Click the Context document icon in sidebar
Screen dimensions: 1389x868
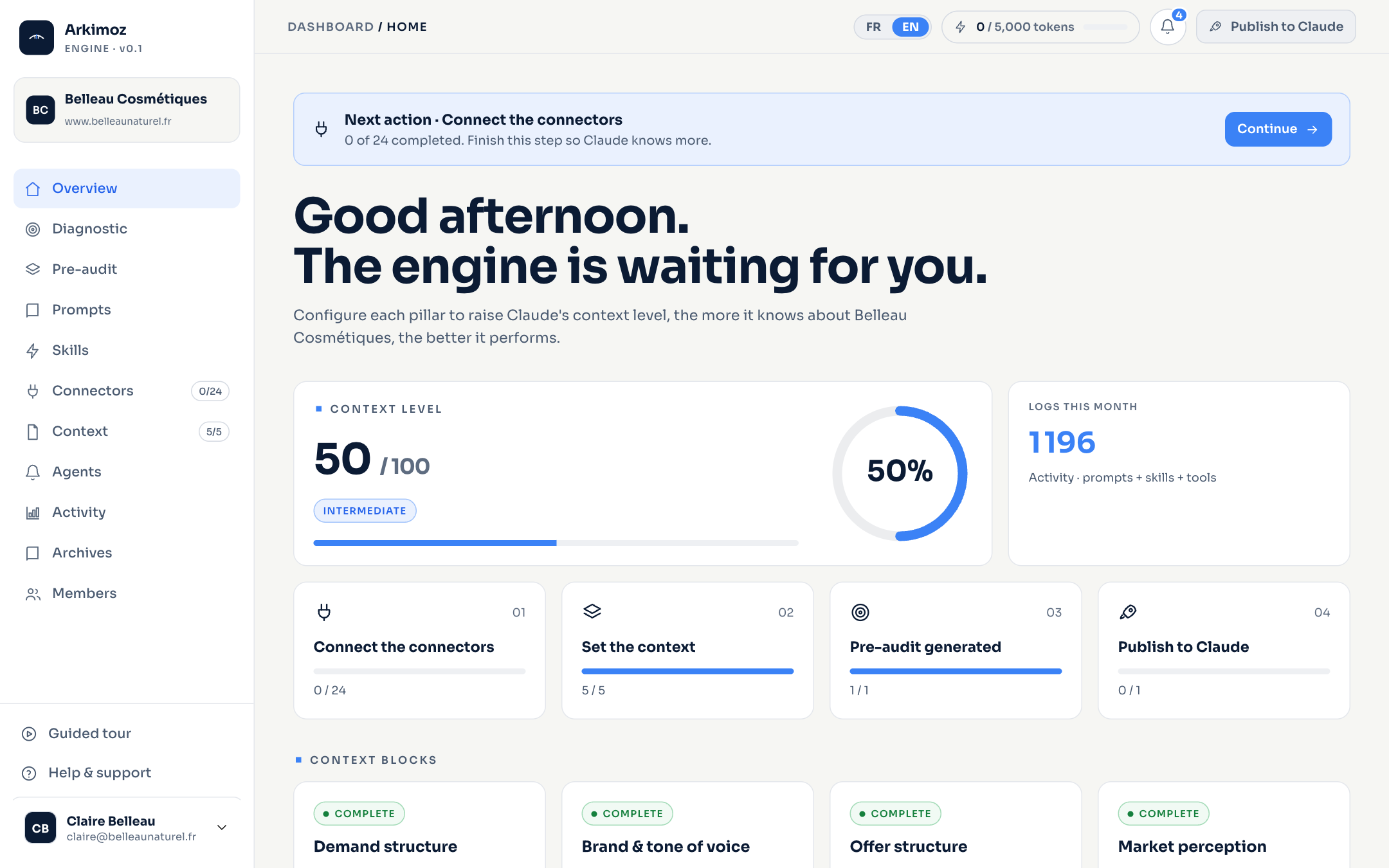33,431
